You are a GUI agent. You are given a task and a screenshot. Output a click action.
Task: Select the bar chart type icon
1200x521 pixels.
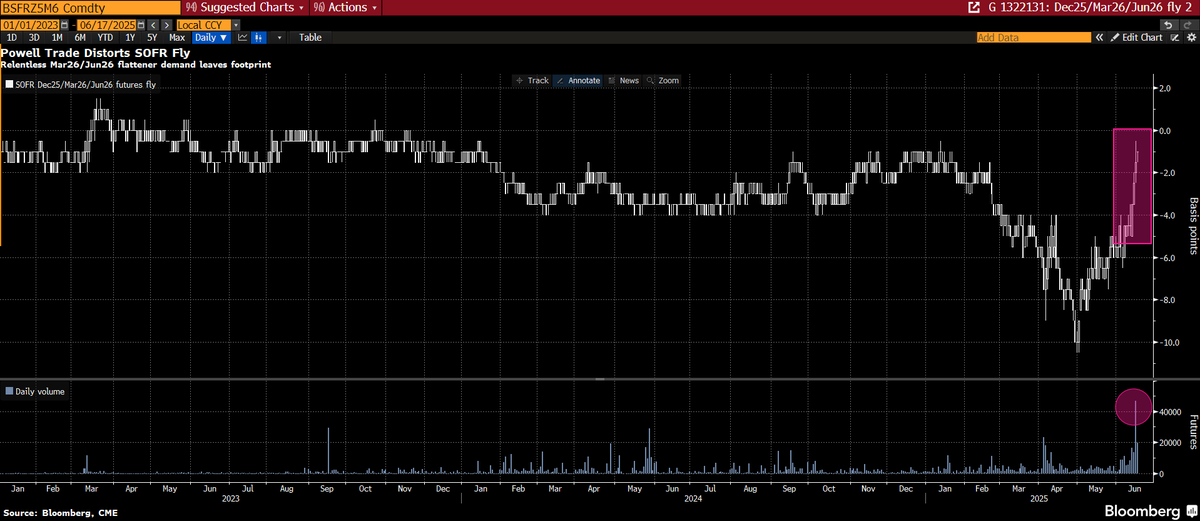(x=258, y=37)
